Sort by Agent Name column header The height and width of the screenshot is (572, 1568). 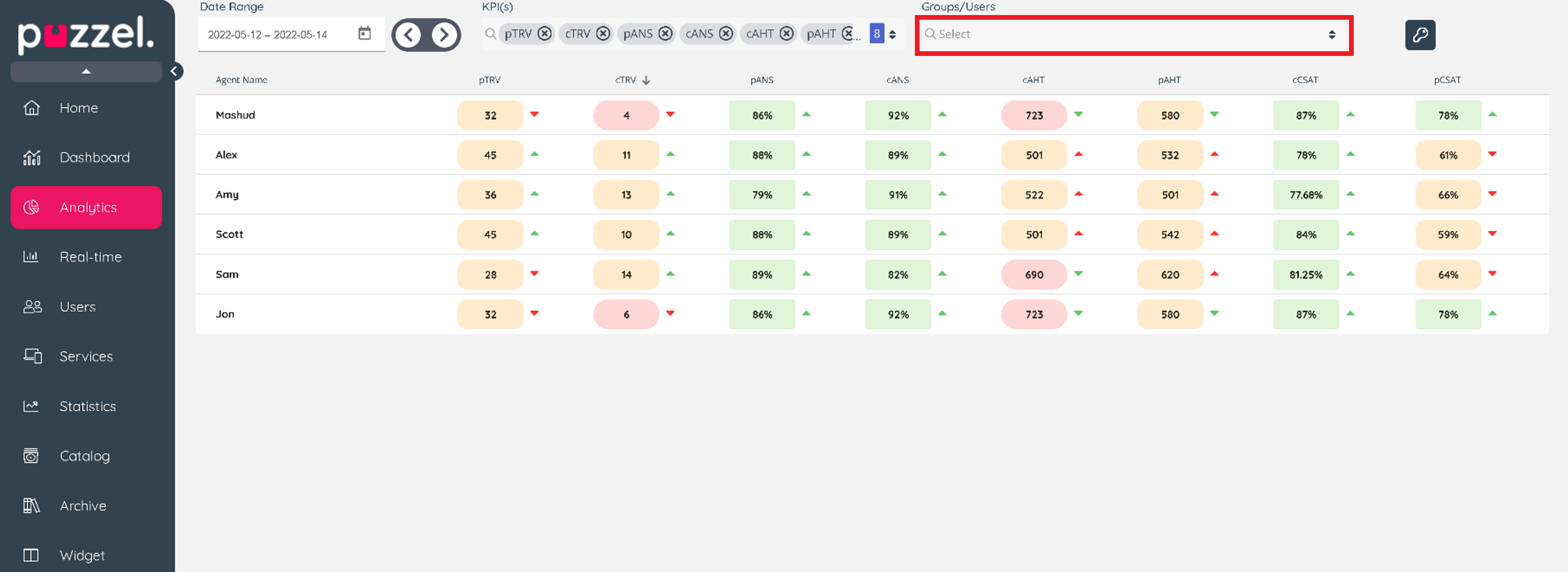241,80
